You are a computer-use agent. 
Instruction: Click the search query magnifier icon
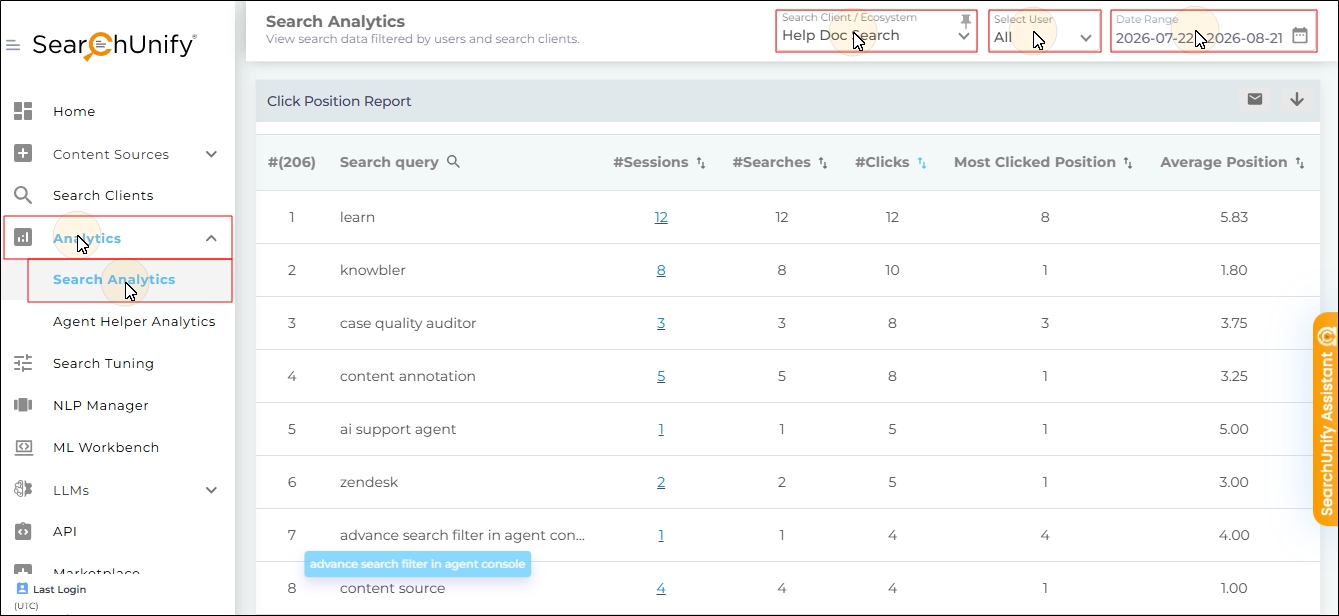pyautogui.click(x=453, y=161)
